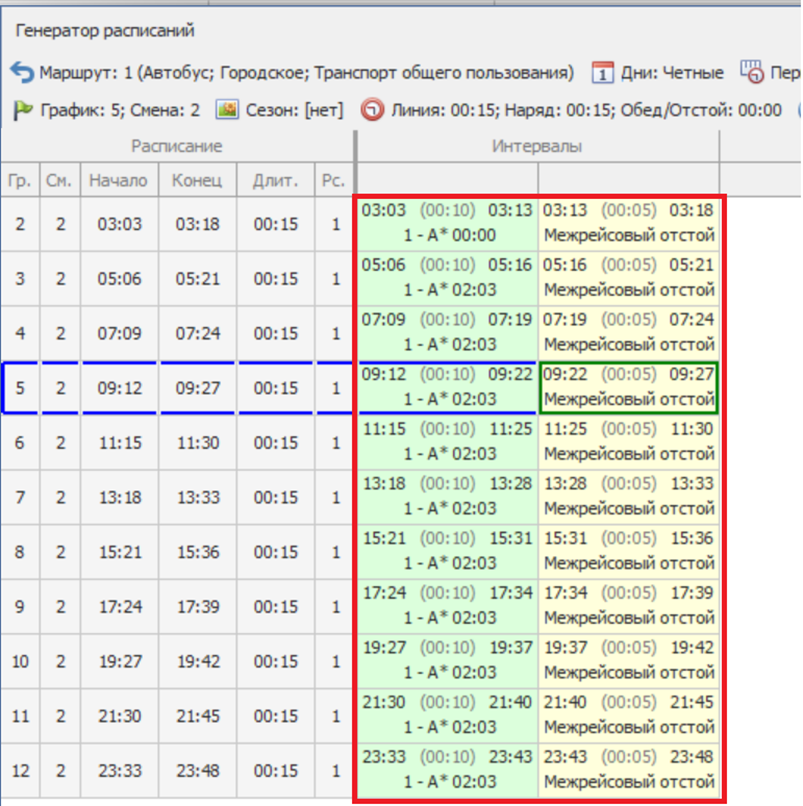Click the Линия: 00:15 time summary
The width and height of the screenshot is (803, 806).
pos(442,110)
